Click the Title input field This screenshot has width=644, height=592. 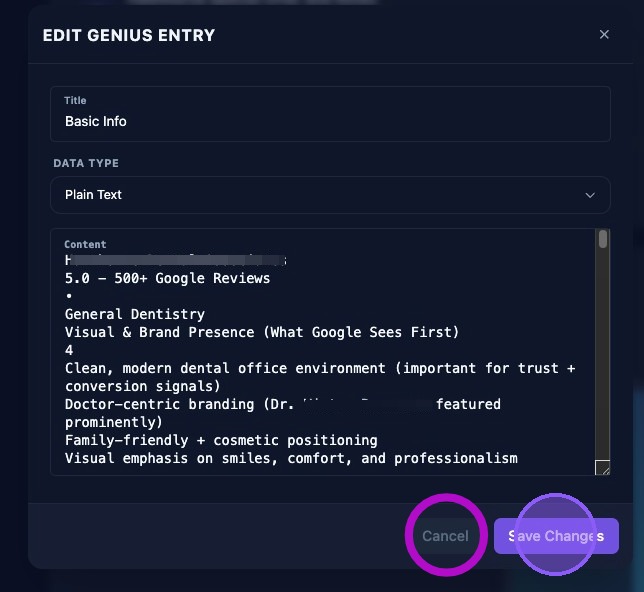click(x=330, y=114)
